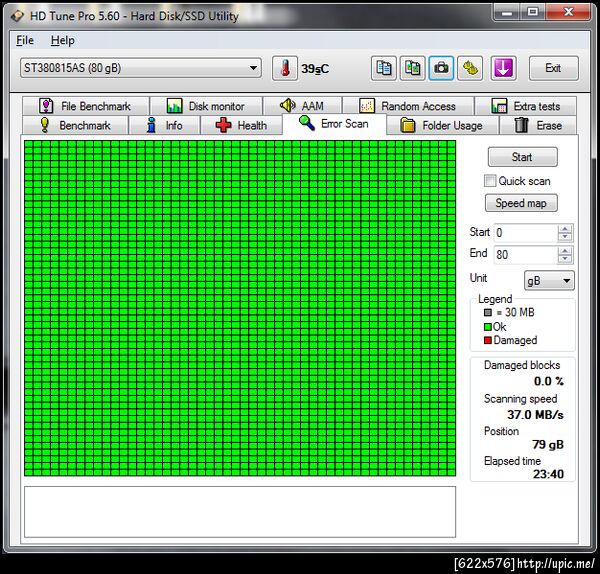This screenshot has width=600, height=574.
Task: Click the copy screenshot to clipboard icon
Action: (x=412, y=68)
